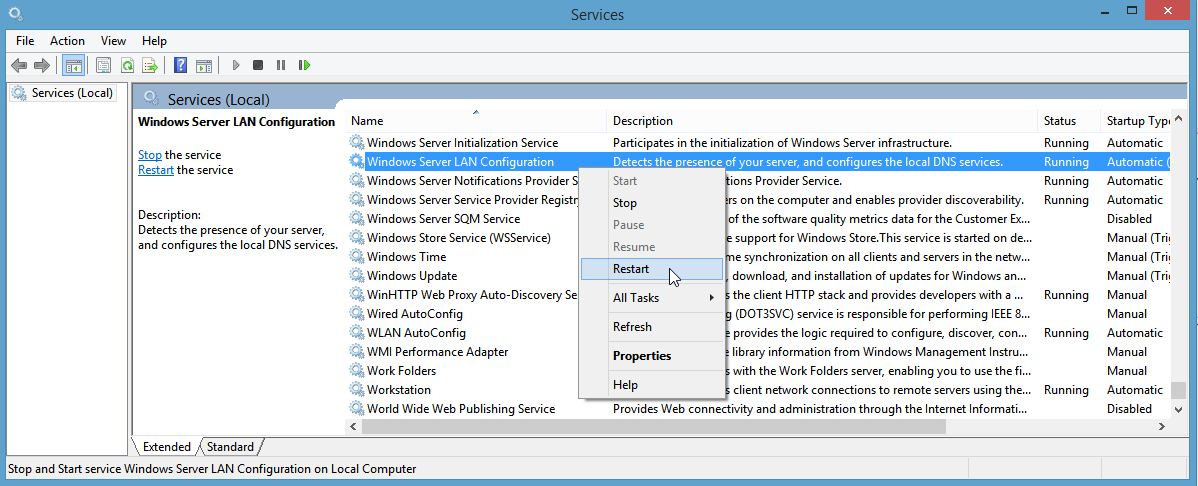
Task: Click gear icon of Windows Server Initialization Service
Action: pyautogui.click(x=356, y=143)
